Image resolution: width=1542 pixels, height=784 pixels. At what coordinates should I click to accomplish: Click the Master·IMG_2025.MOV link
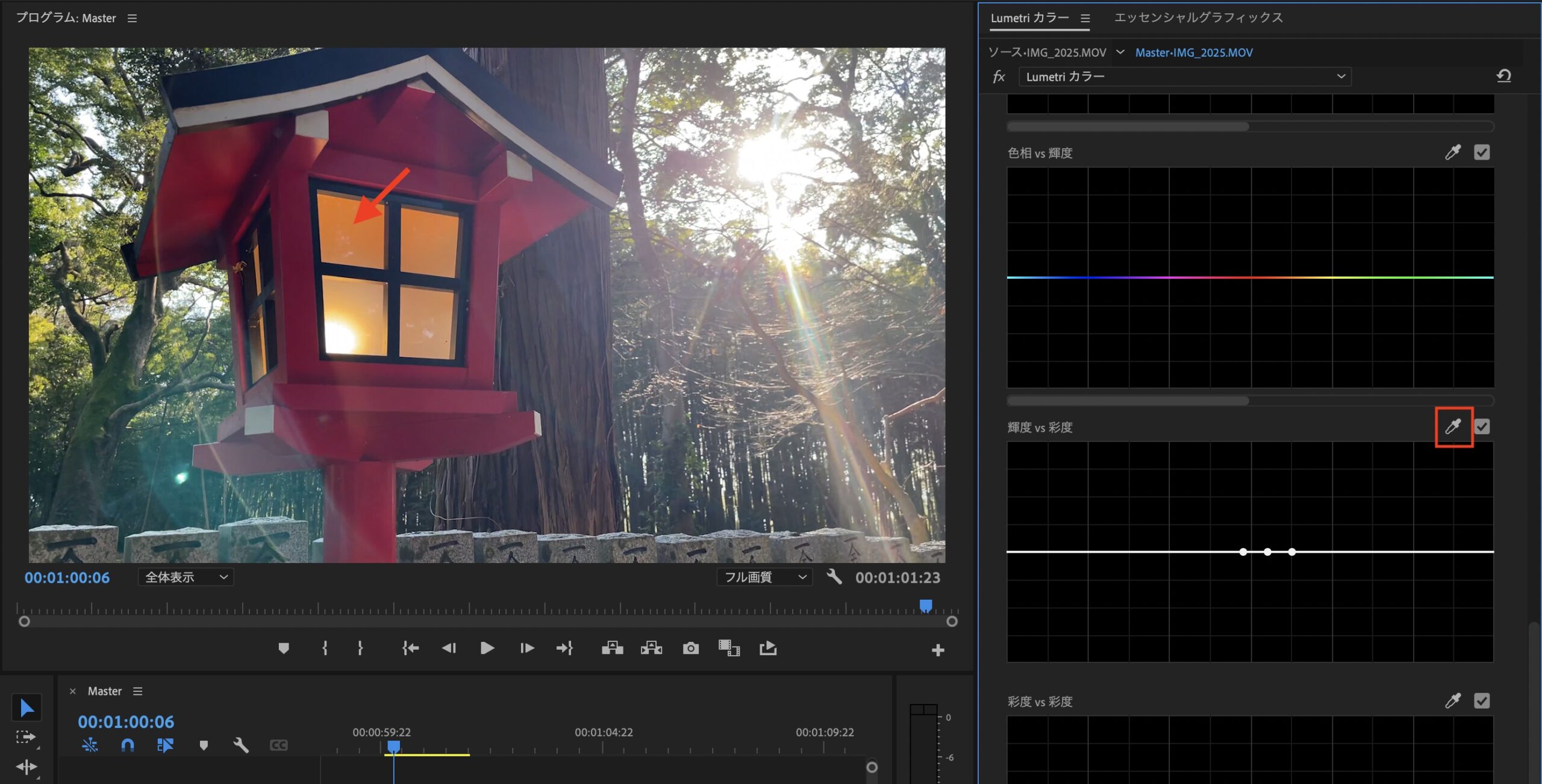(x=1193, y=52)
